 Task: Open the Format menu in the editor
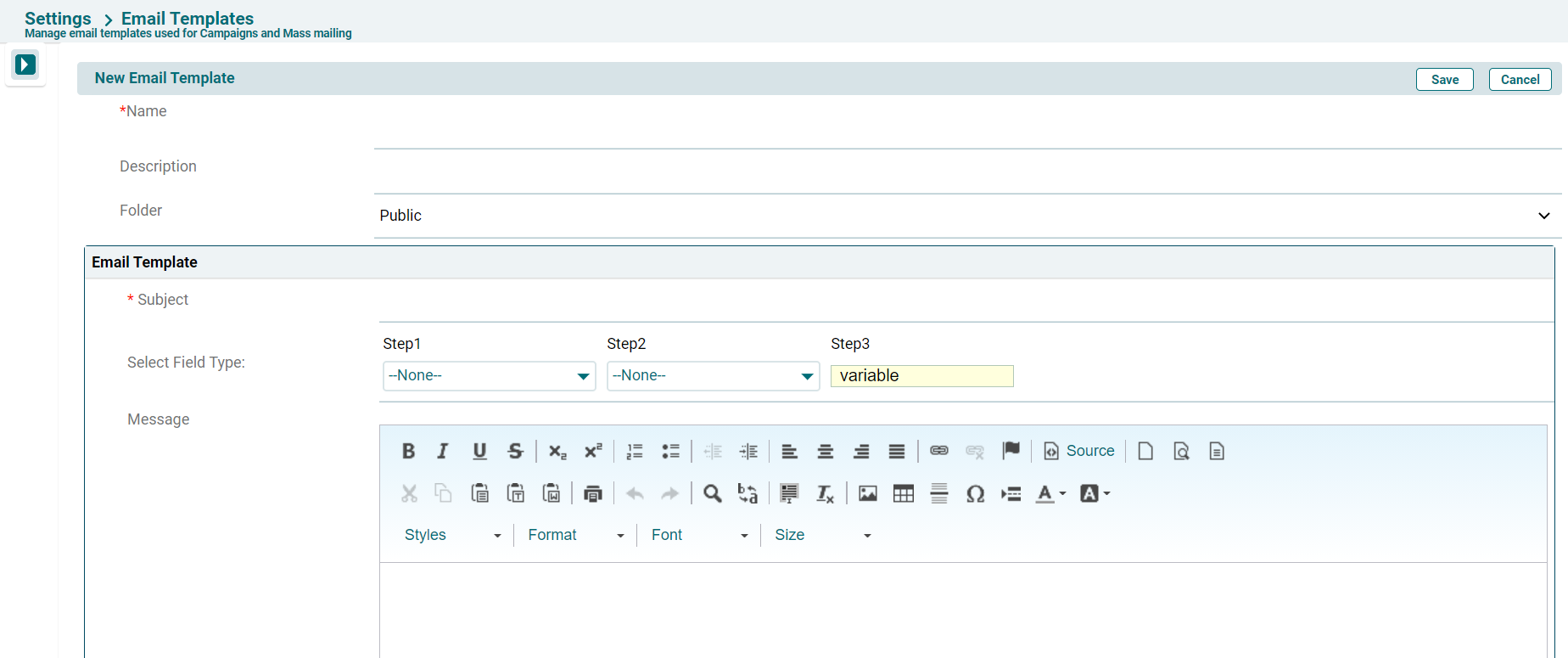[575, 535]
